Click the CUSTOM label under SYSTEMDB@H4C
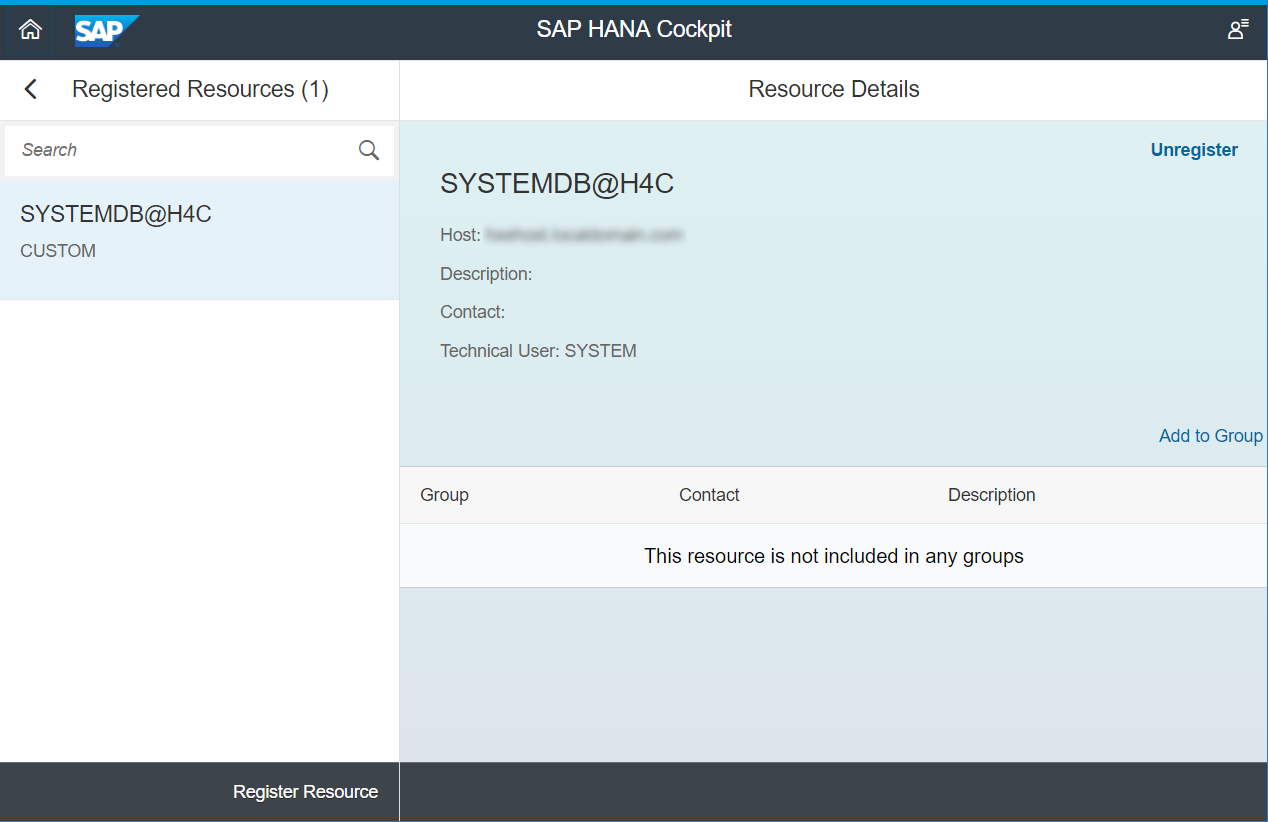 point(57,250)
